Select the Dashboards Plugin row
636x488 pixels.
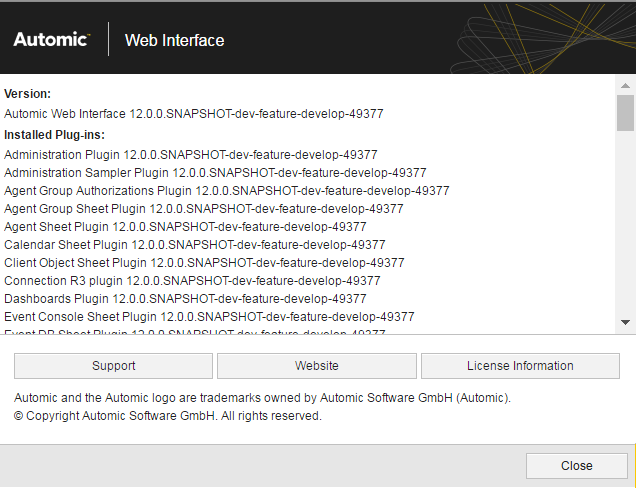[185, 299]
